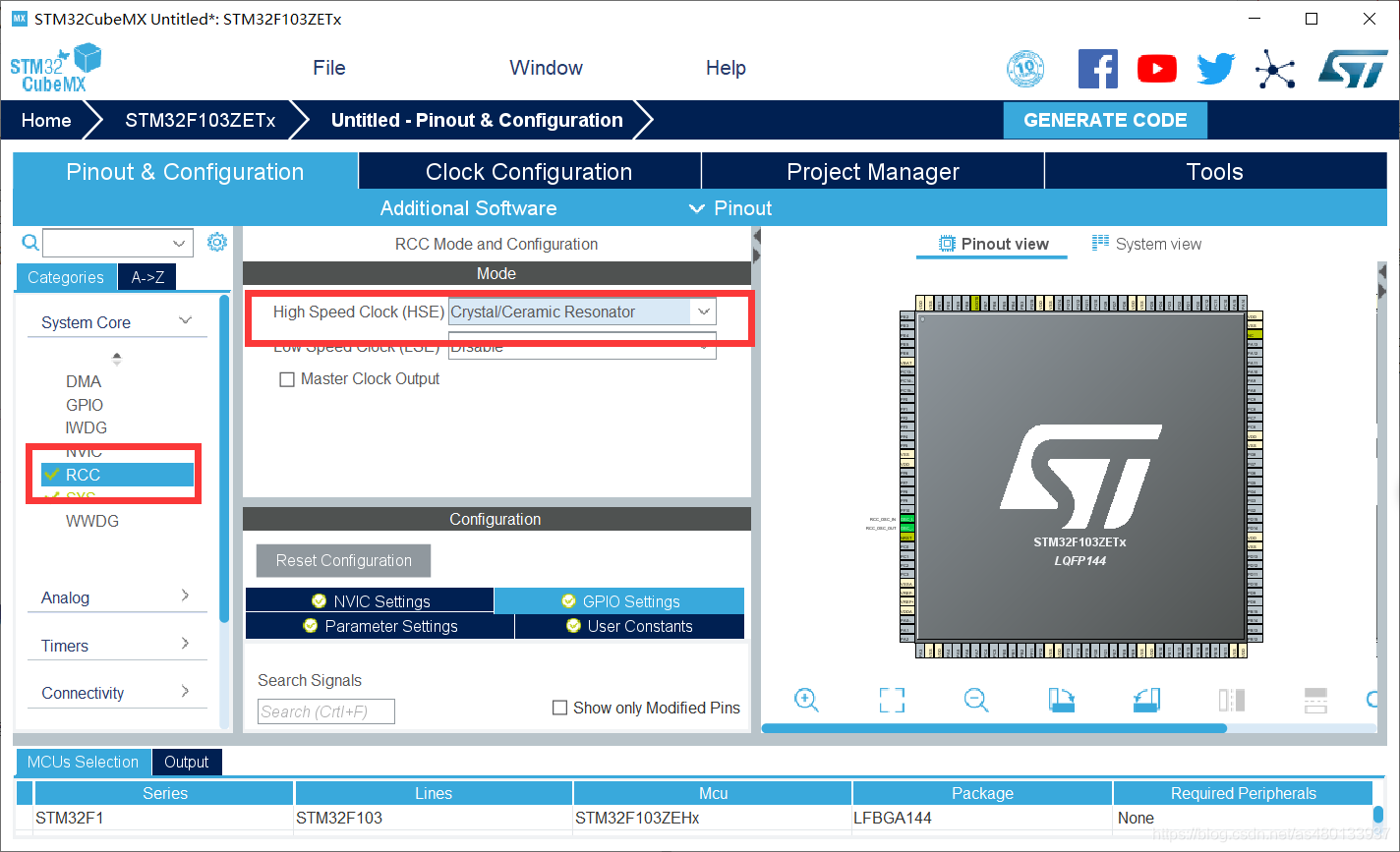The image size is (1400, 852).
Task: Click the settings gear next to search
Action: pos(217,243)
